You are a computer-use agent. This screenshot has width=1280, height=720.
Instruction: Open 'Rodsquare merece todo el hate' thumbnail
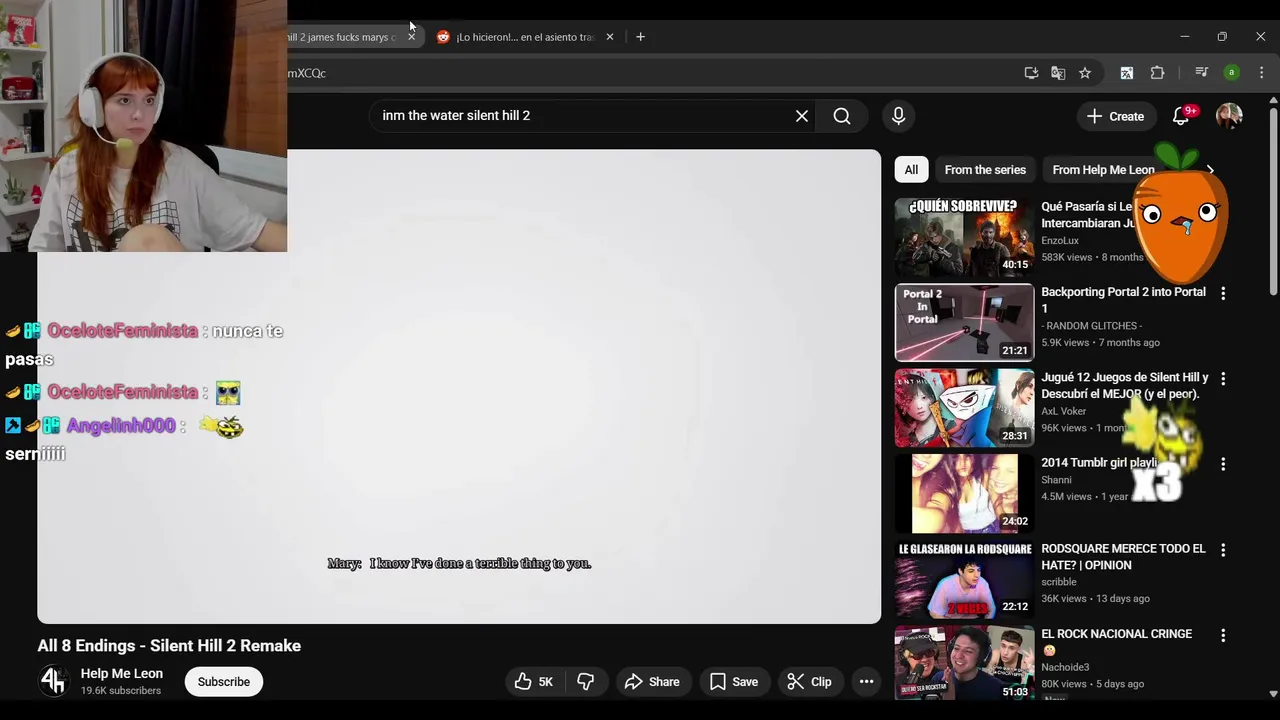coord(964,579)
